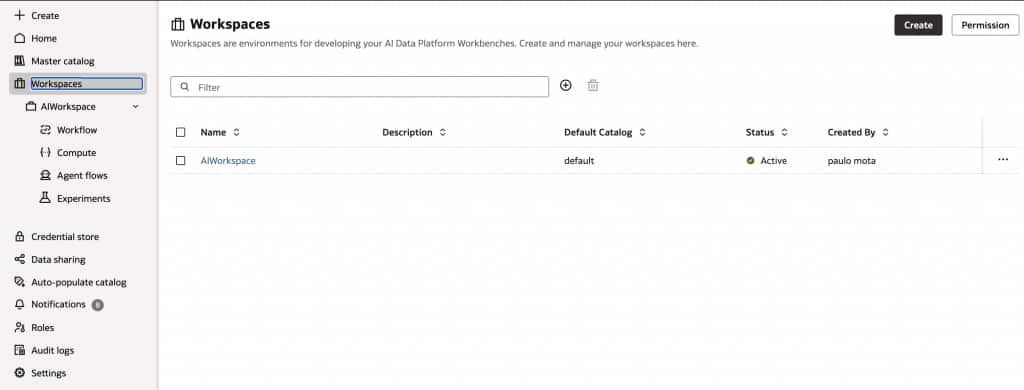
Task: Open Notifications from sidebar
Action: click(58, 304)
